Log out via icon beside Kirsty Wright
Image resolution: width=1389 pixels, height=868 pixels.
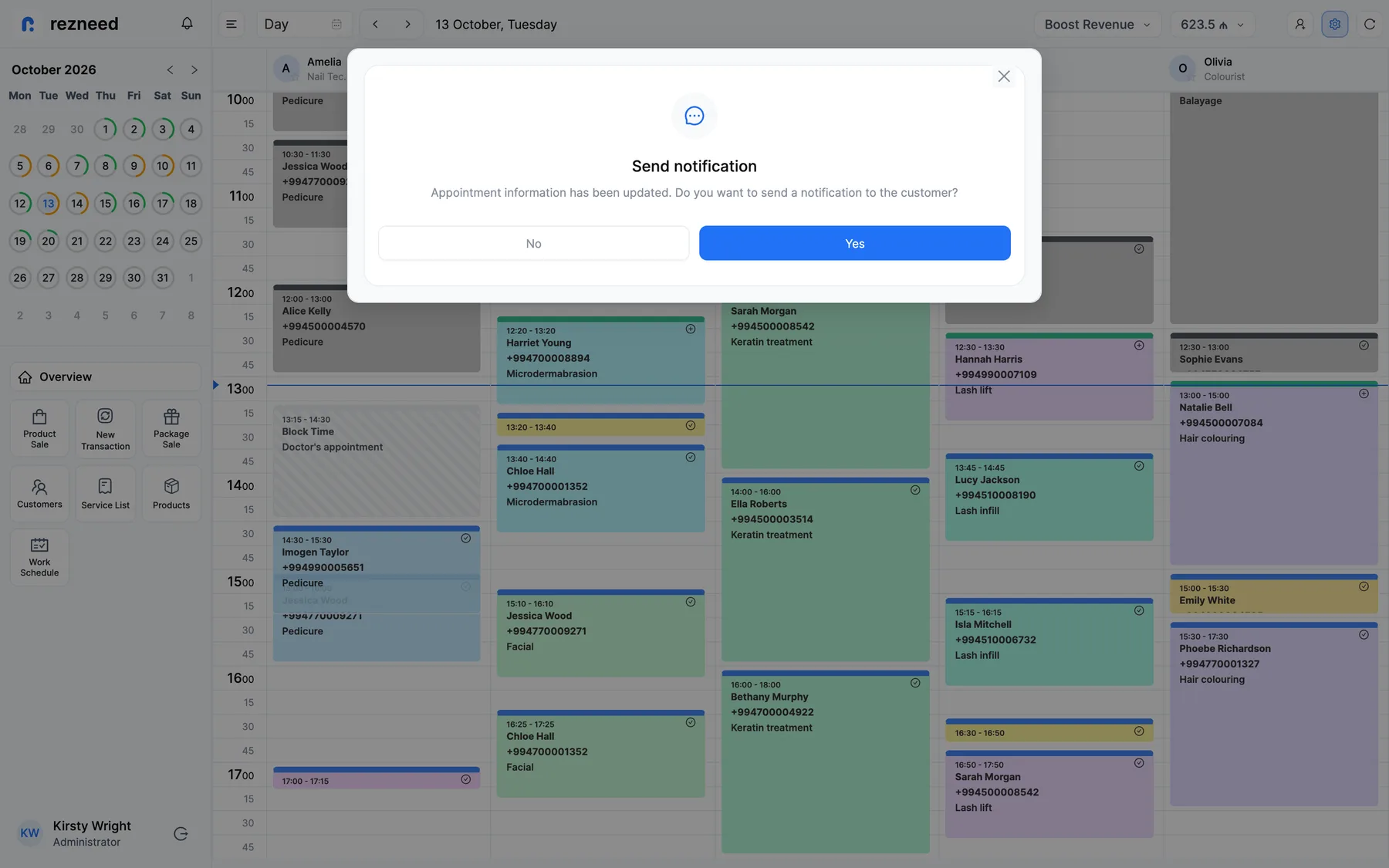181,833
